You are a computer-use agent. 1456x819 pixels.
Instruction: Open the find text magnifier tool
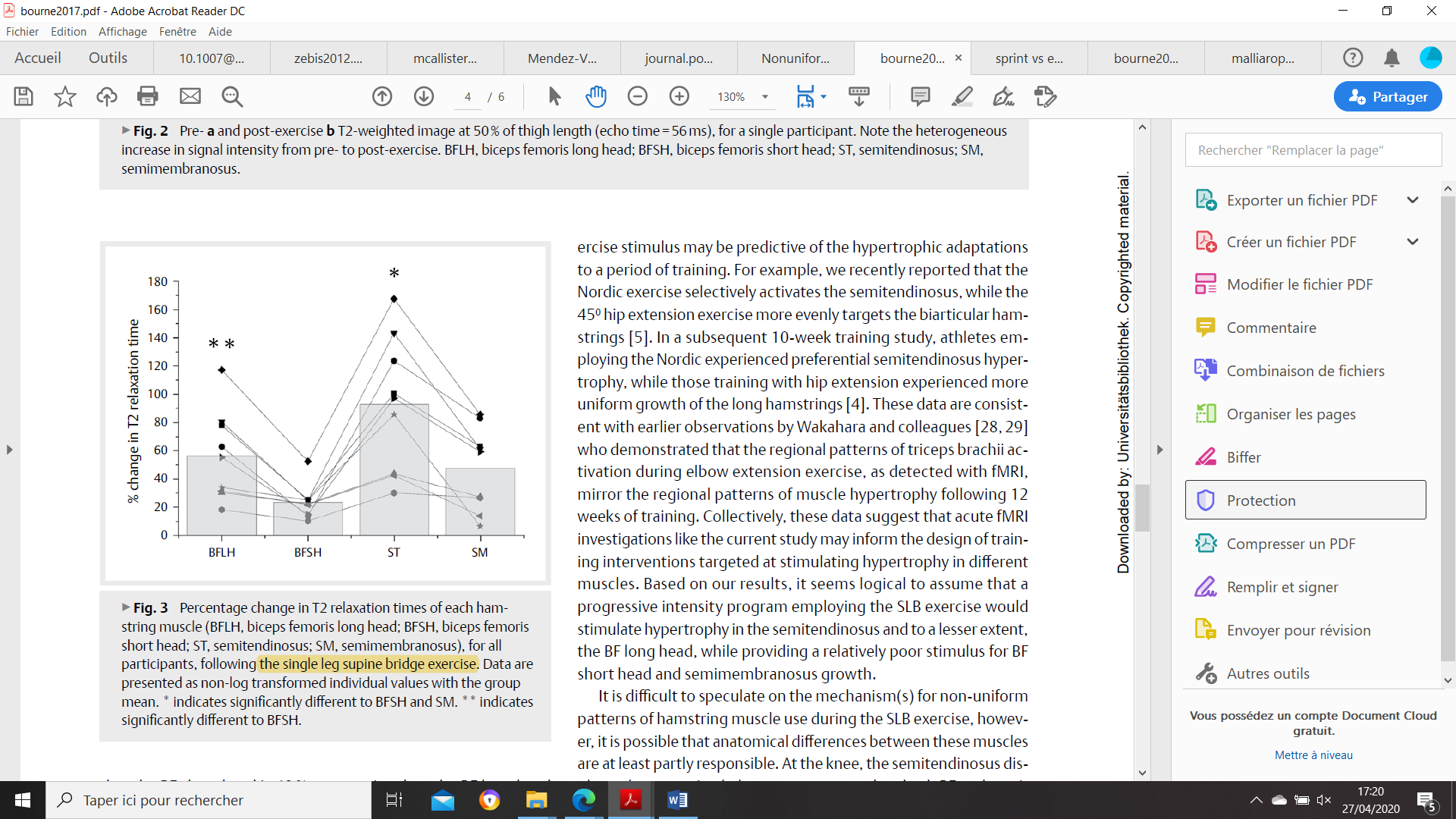pyautogui.click(x=232, y=96)
